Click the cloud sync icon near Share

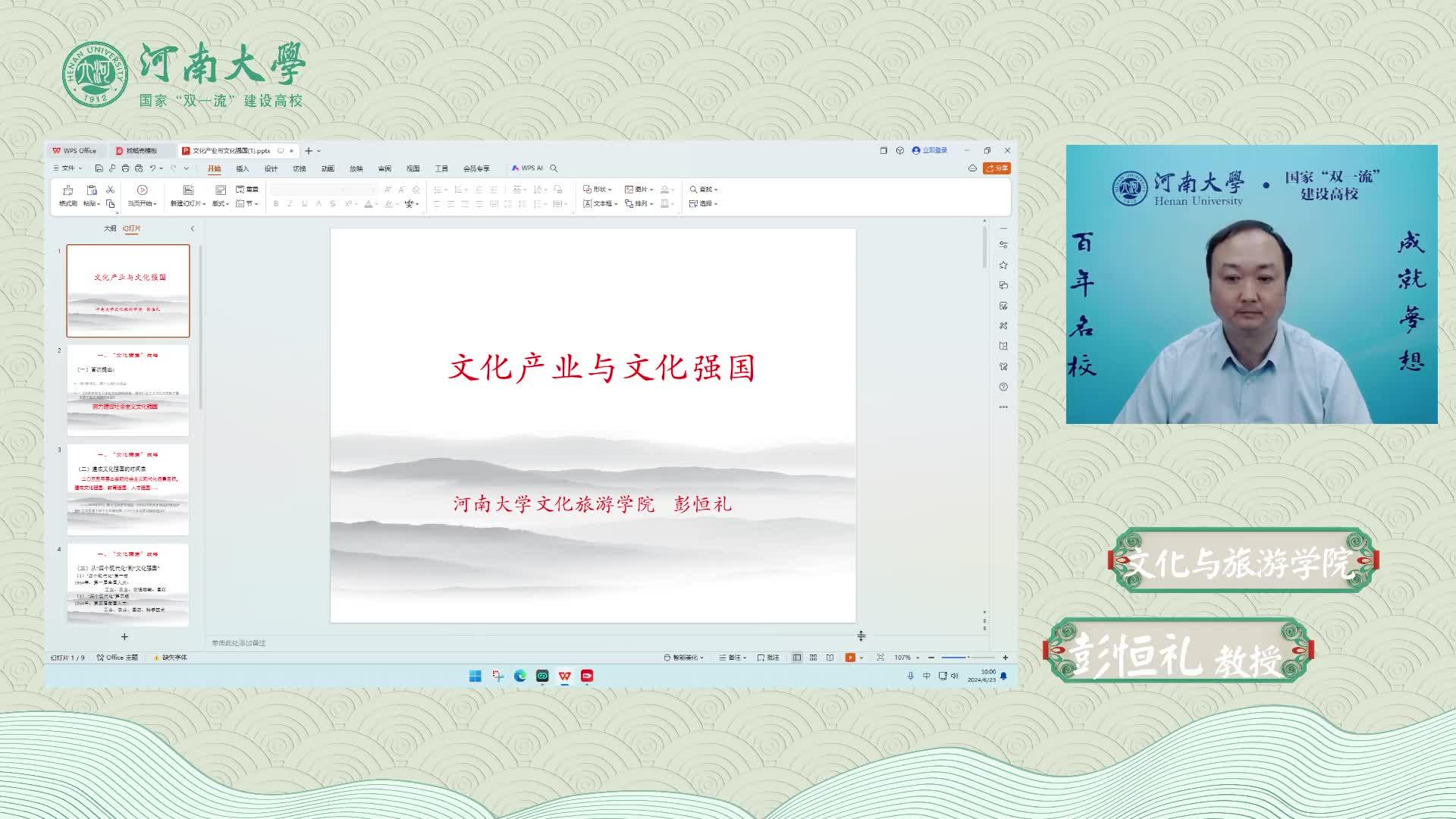(x=972, y=168)
